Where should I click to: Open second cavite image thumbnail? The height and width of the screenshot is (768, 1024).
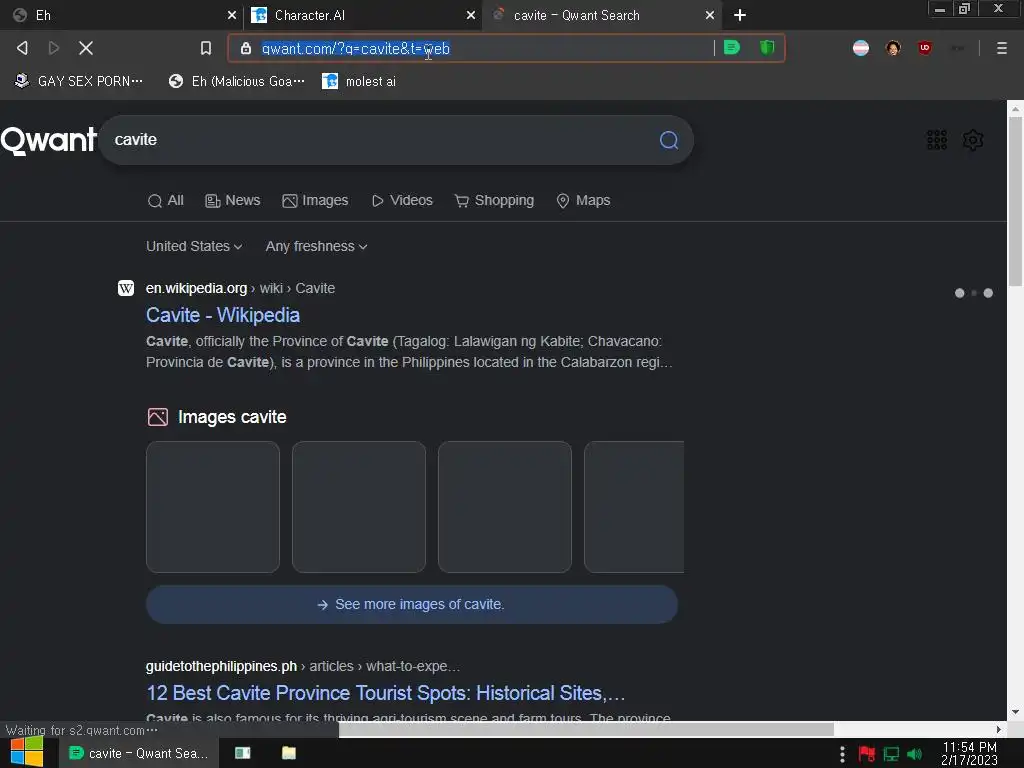[359, 507]
